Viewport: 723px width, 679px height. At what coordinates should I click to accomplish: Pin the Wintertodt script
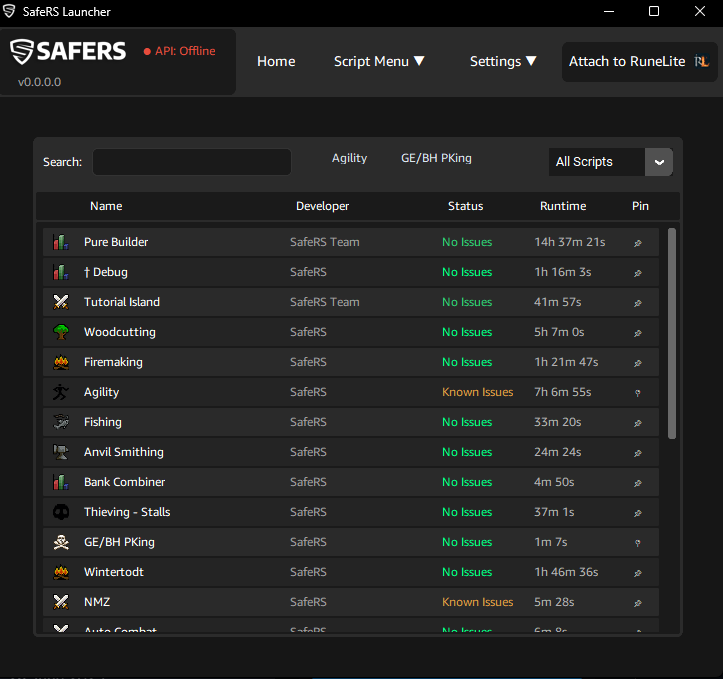point(638,573)
